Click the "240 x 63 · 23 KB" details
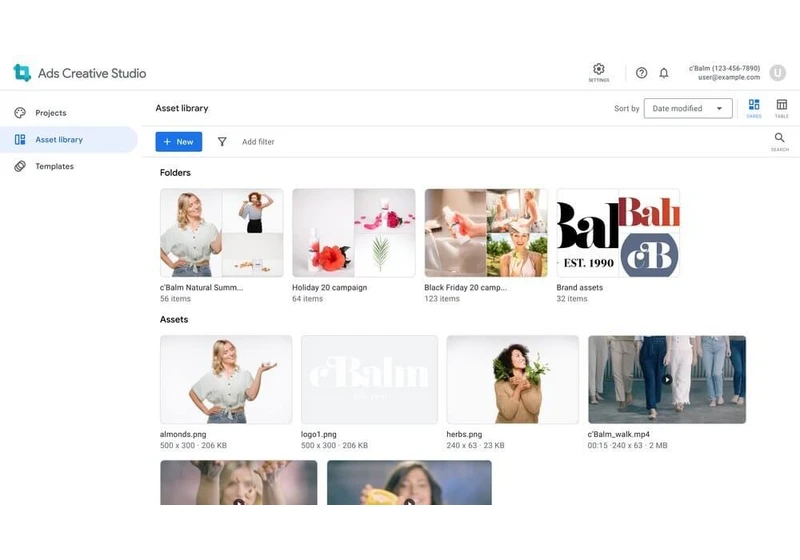 click(475, 445)
